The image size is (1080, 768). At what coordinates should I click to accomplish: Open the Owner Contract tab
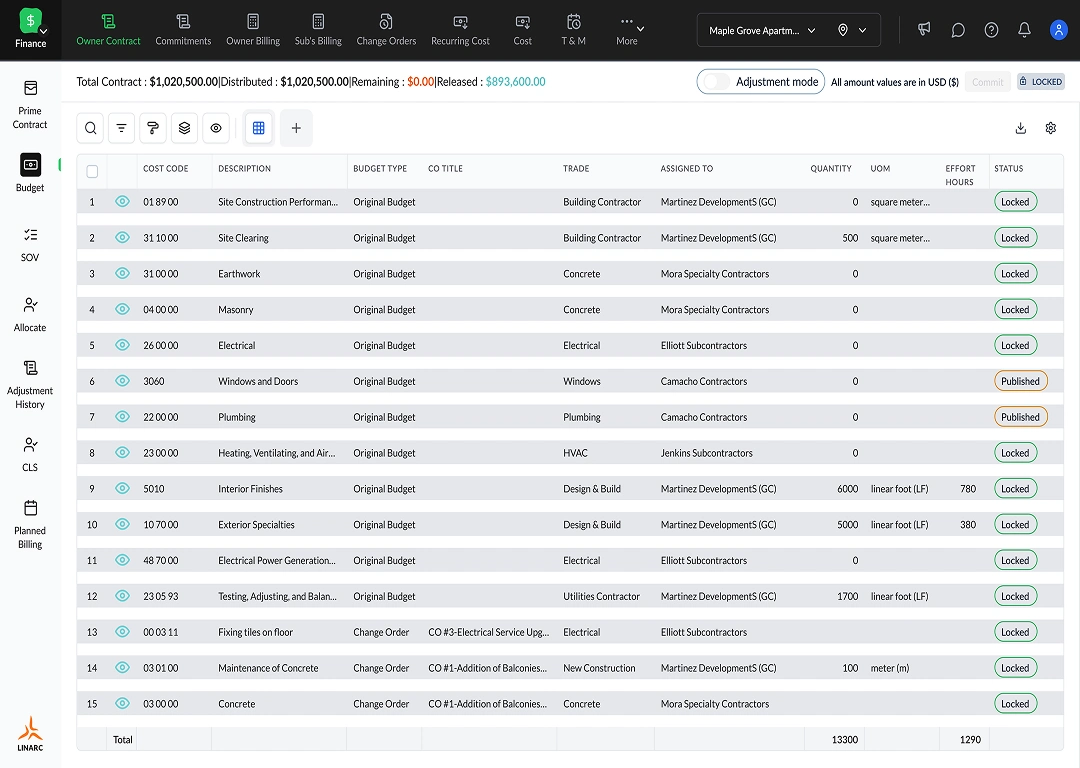point(108,30)
